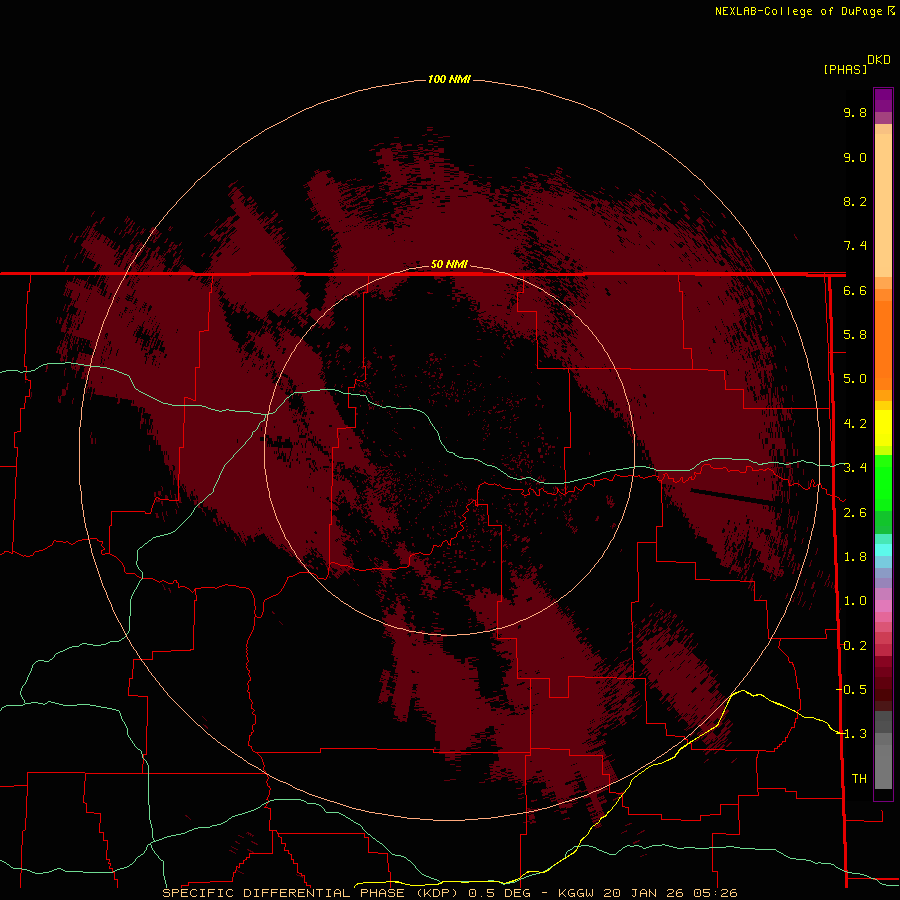Click the yellow swatch in color scale
900x900 pixels.
883,428
